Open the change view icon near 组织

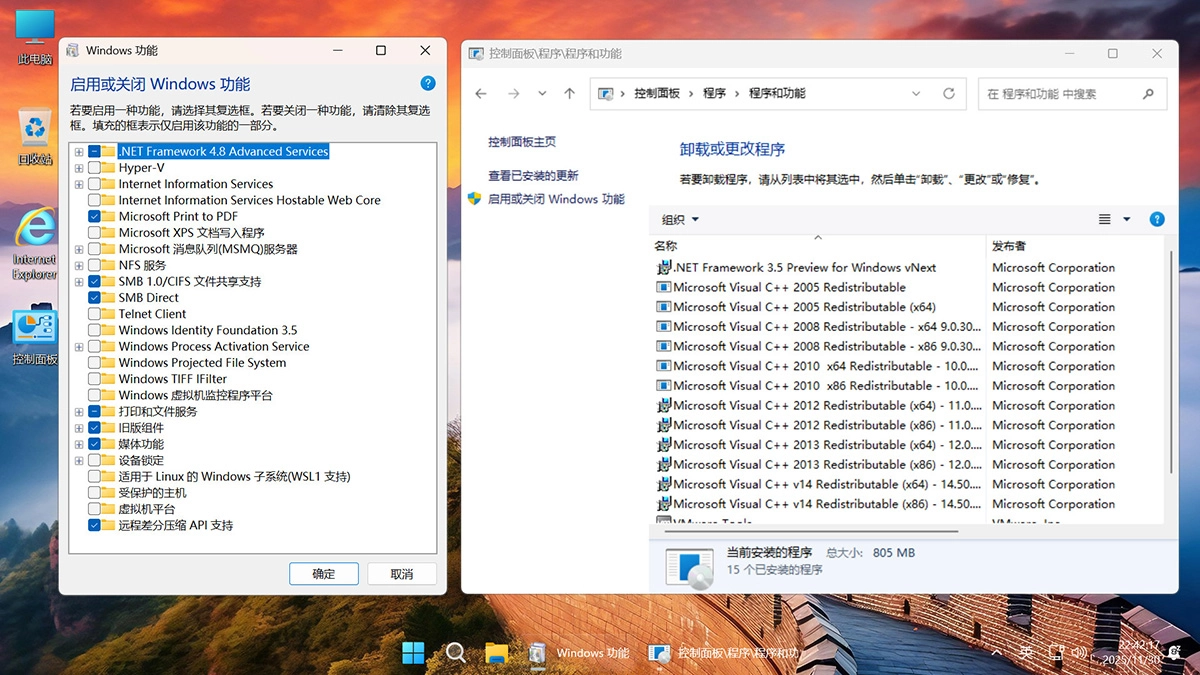1103,219
